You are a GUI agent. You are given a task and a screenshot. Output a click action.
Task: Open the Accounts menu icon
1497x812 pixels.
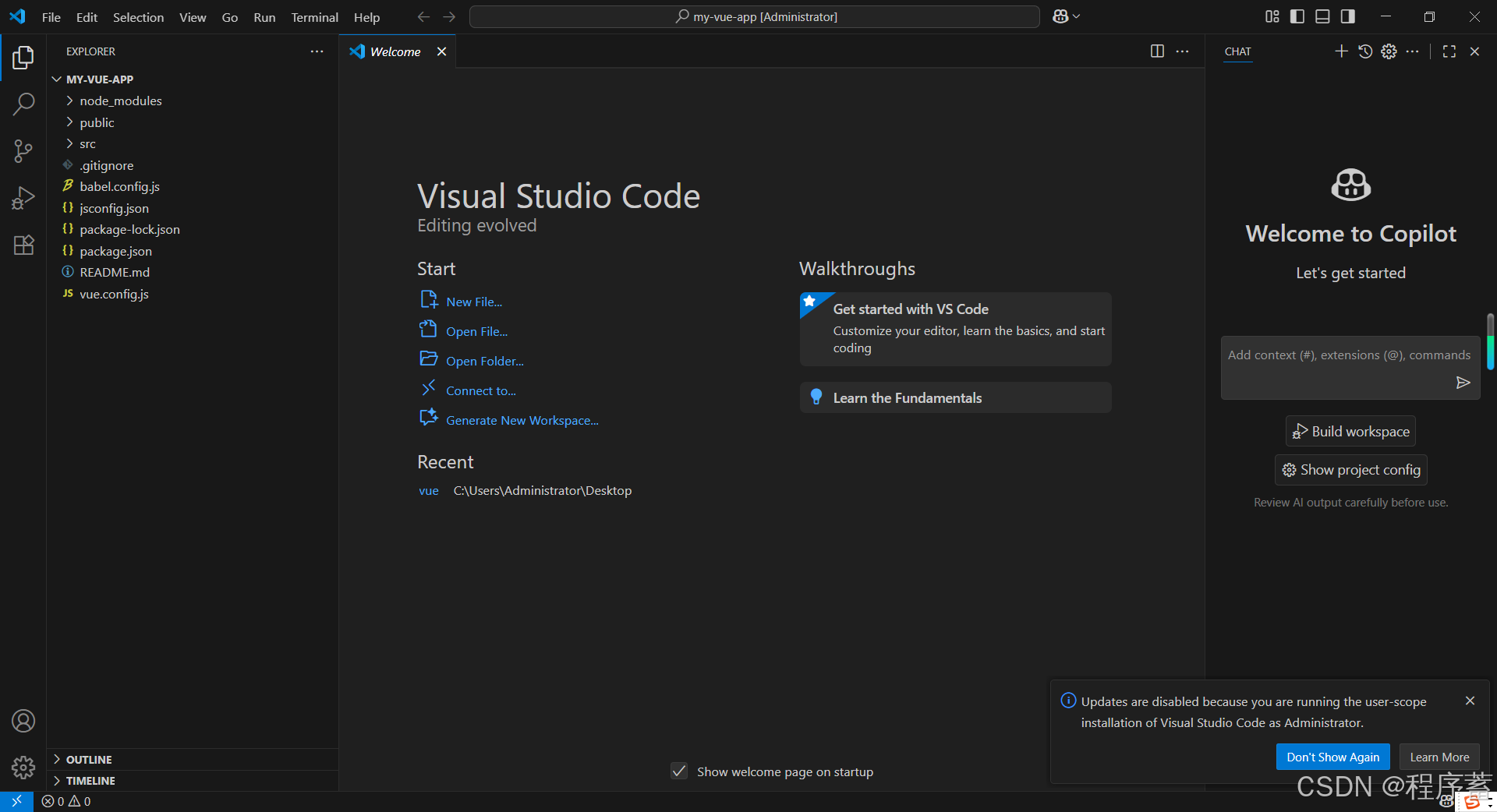pyautogui.click(x=23, y=721)
